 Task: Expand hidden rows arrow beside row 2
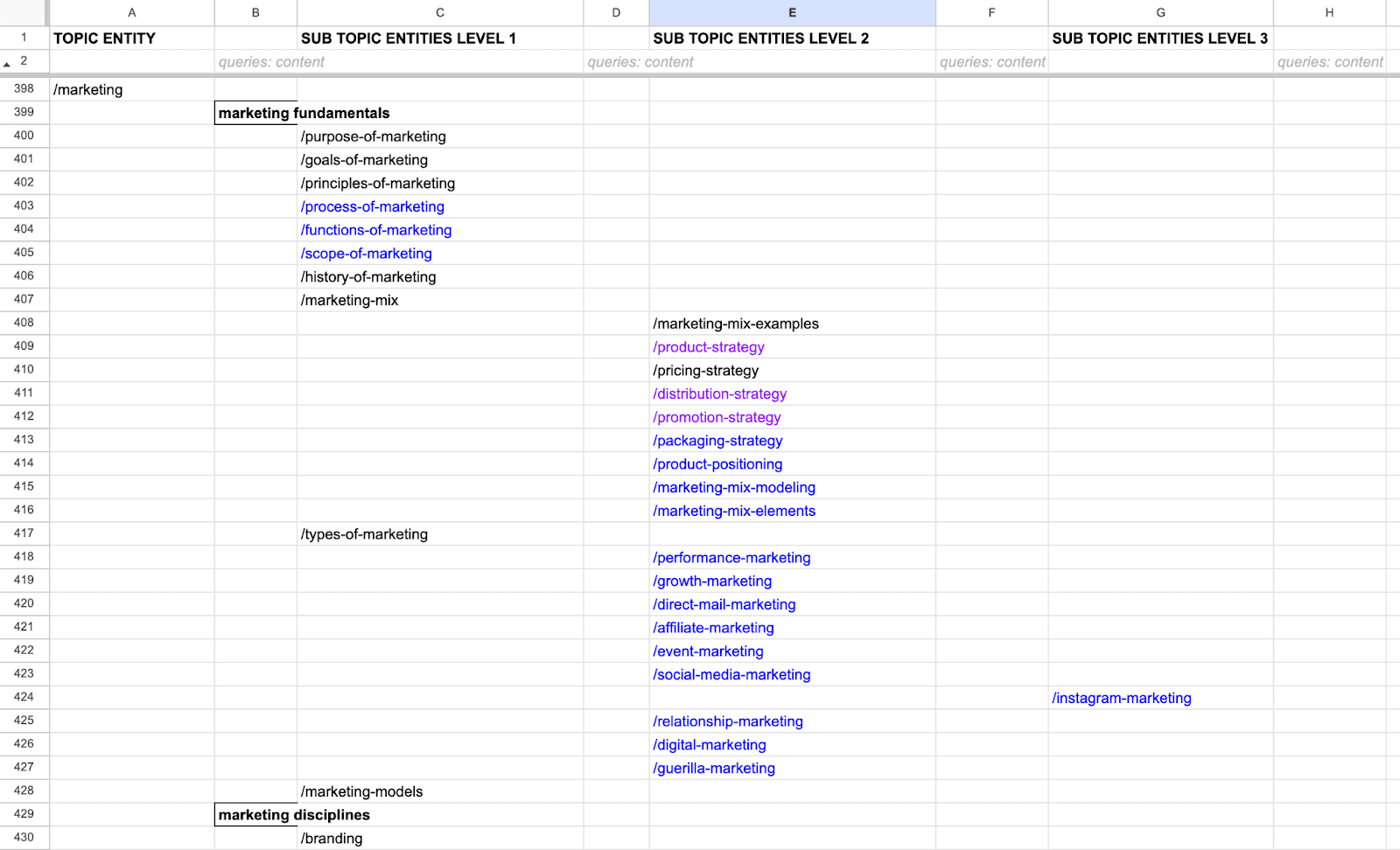pos(7,64)
